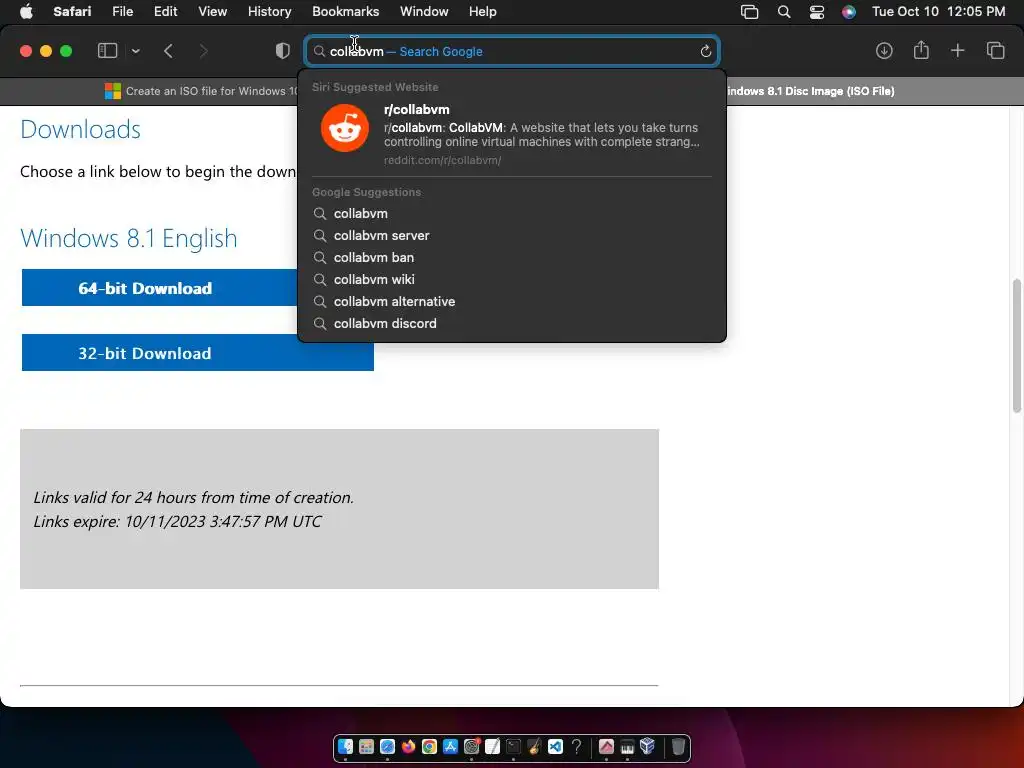Select the 'collabvm server' suggestion
Viewport: 1024px width, 768px height.
511,236
